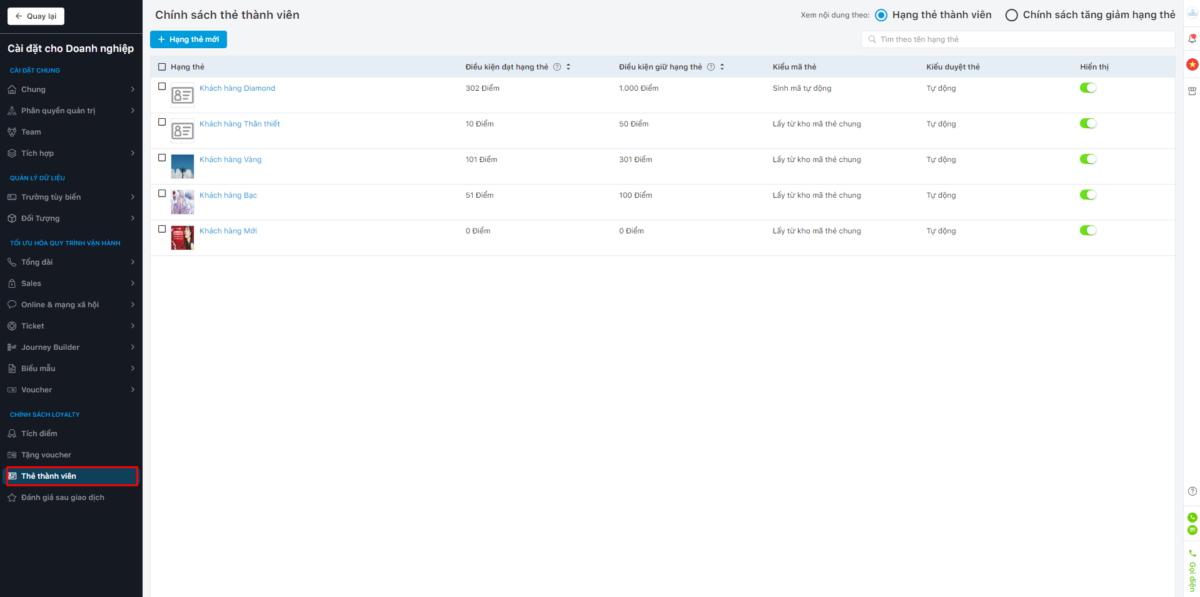Sort by Điều kiện giữ hạng thẻ arrows
The width and height of the screenshot is (1200, 597).
click(722, 67)
